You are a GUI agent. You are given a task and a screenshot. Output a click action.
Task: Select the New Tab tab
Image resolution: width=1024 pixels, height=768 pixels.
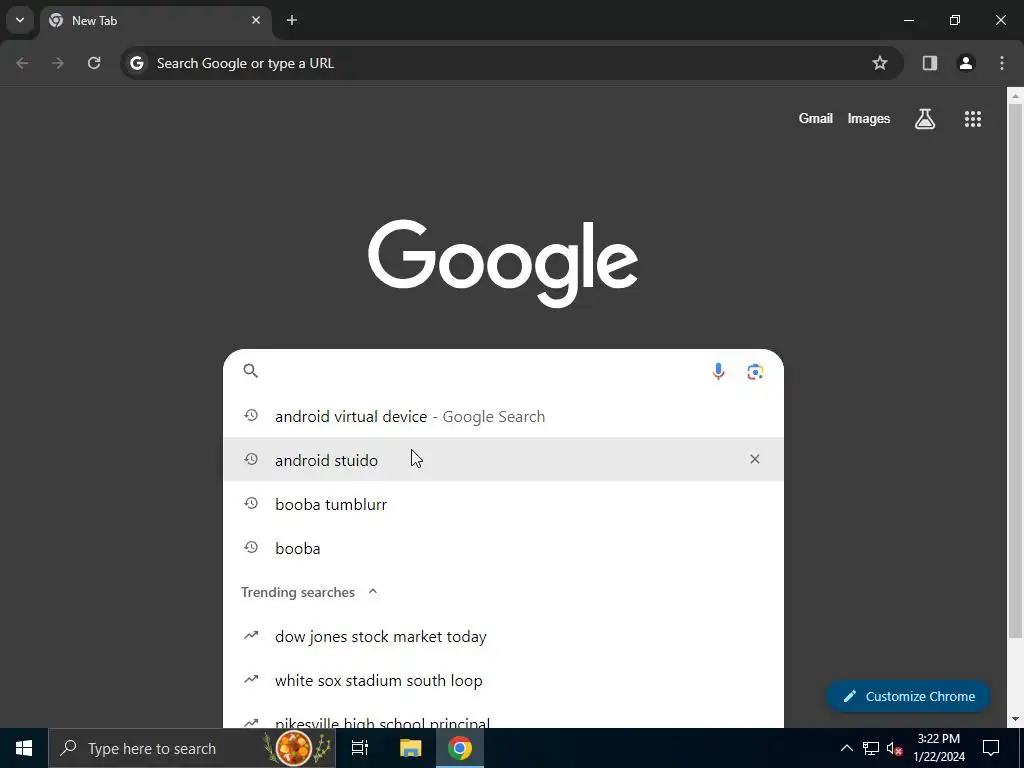(x=155, y=21)
